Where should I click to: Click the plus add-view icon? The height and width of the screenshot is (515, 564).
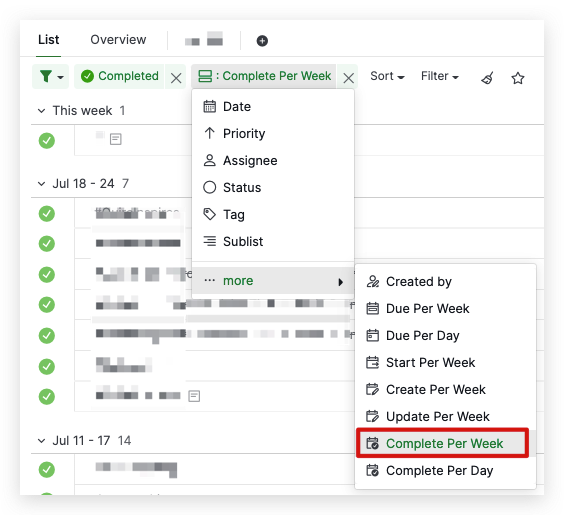pos(262,41)
